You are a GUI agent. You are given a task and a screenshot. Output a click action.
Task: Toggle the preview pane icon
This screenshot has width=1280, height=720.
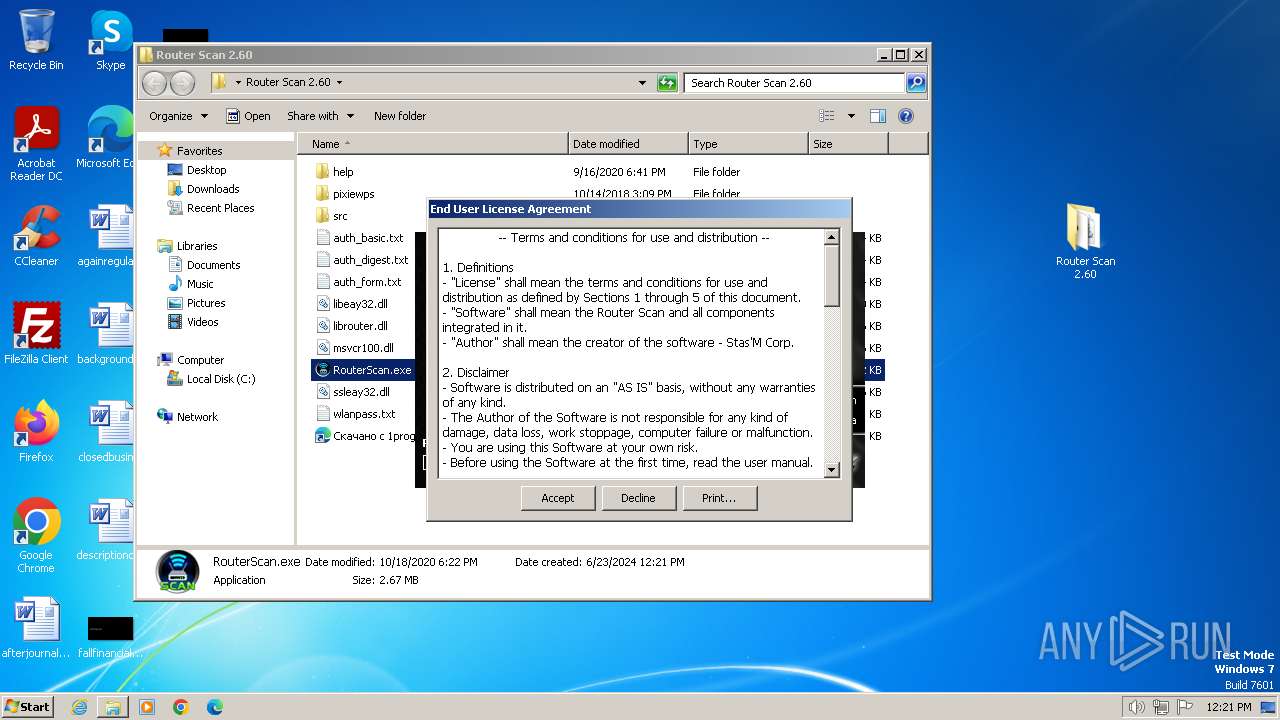click(878, 116)
